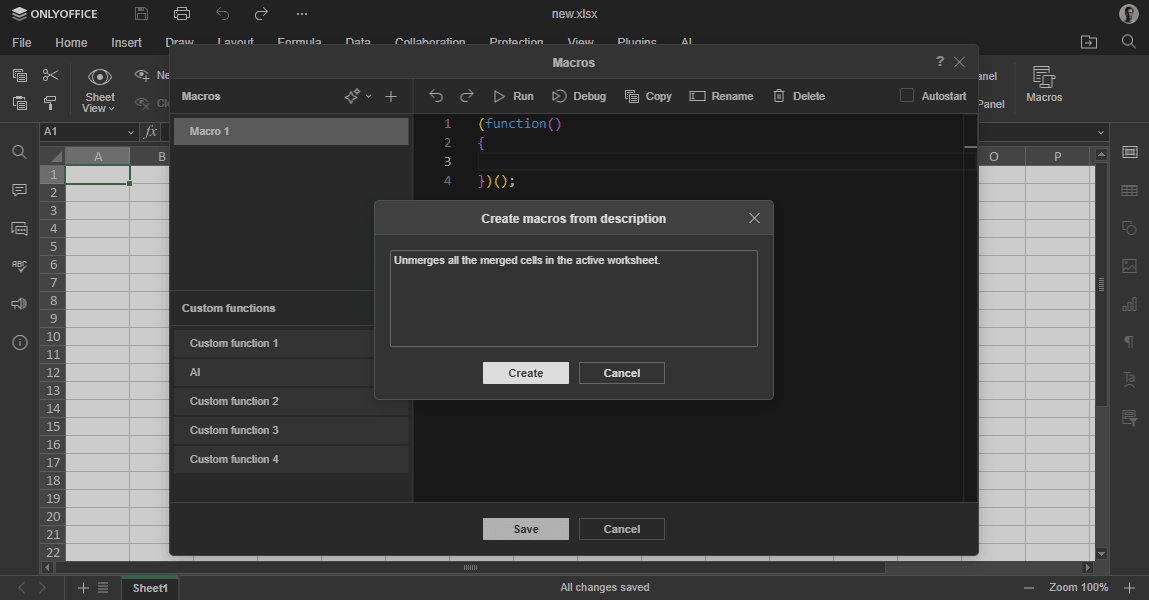Switch to the Insert tab
1149x600 pixels.
coord(126,42)
